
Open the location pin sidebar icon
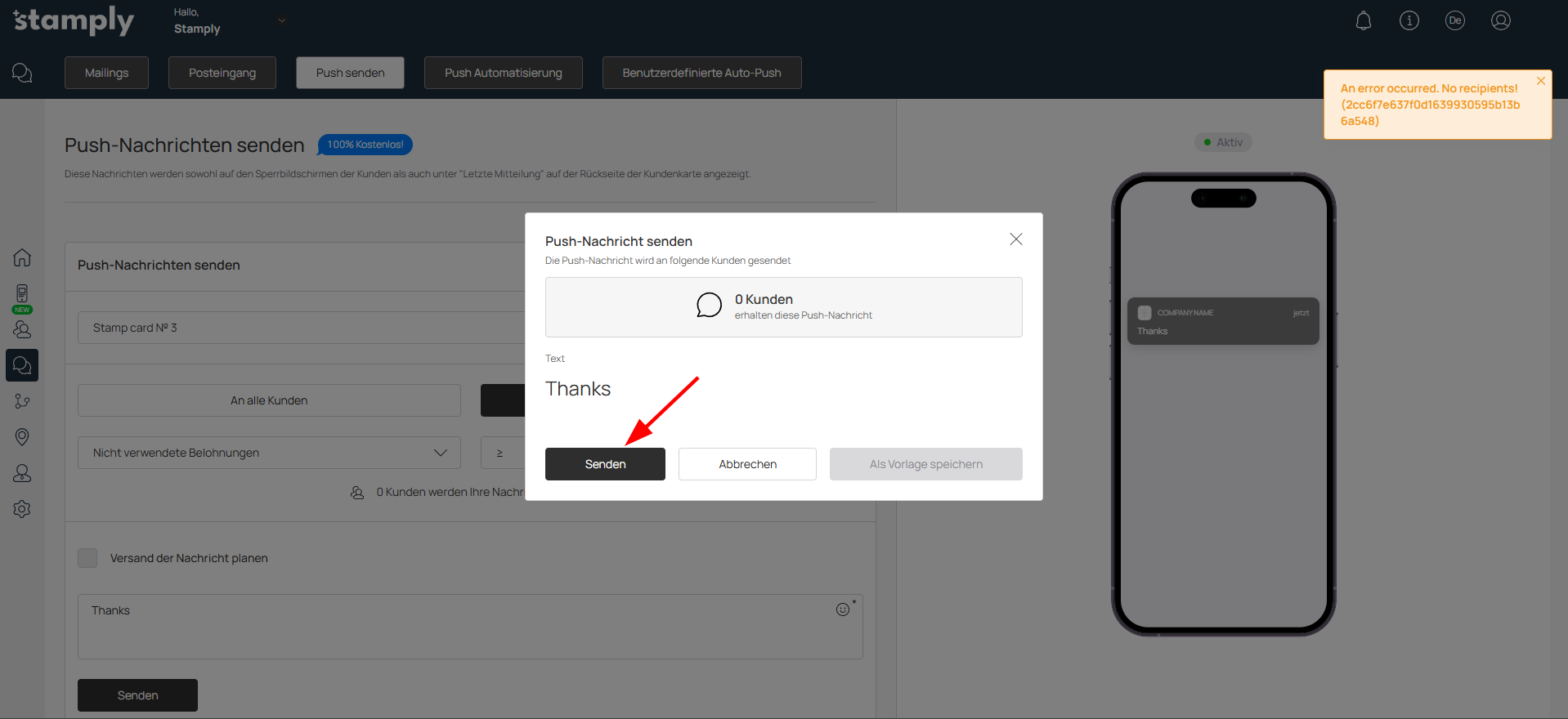click(22, 437)
